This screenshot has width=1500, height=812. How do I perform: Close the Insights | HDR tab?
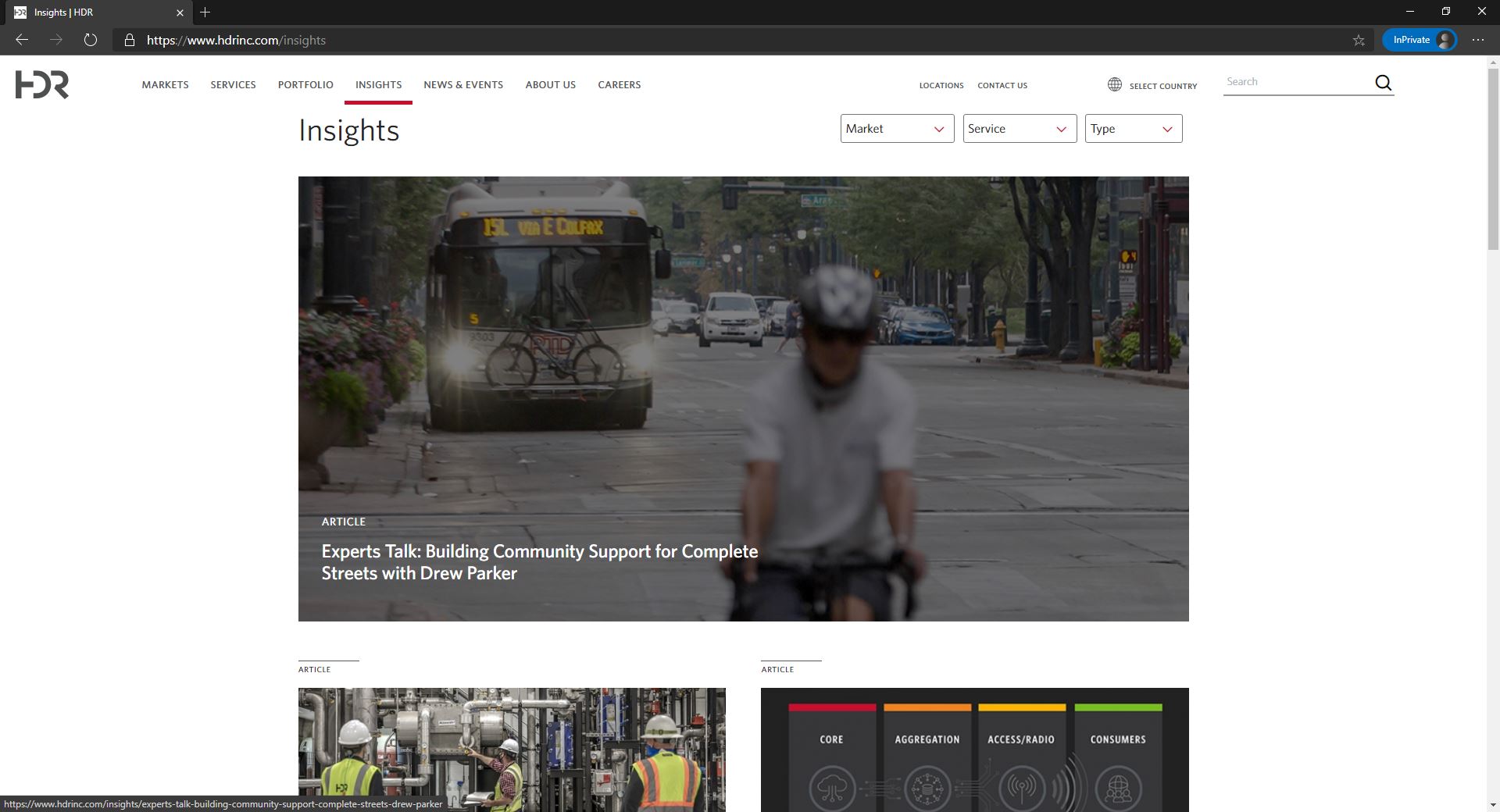tap(180, 12)
